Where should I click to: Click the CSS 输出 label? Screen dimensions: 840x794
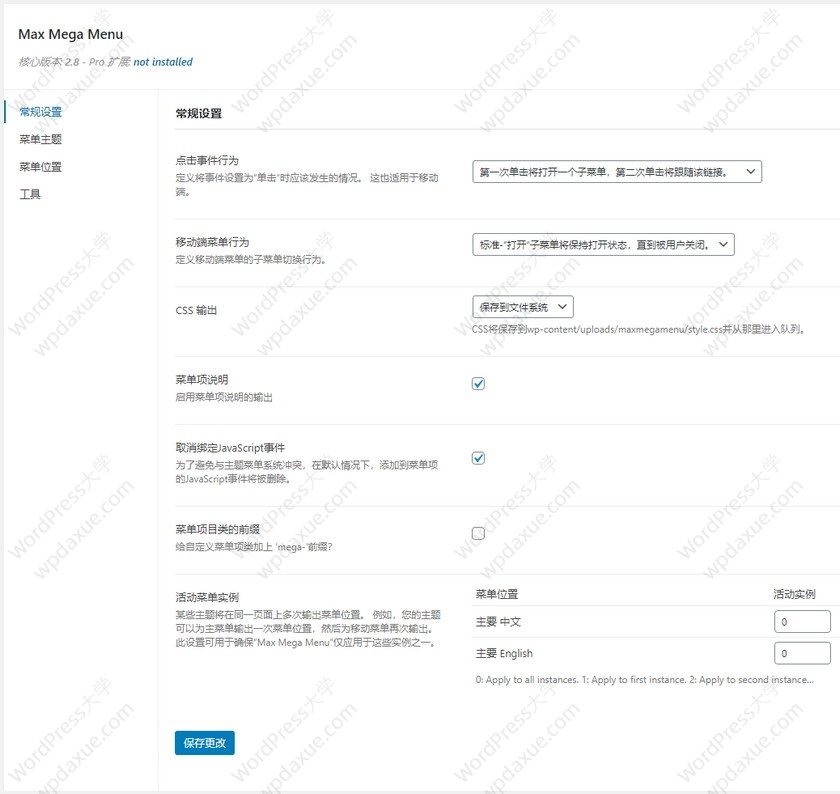coord(196,310)
